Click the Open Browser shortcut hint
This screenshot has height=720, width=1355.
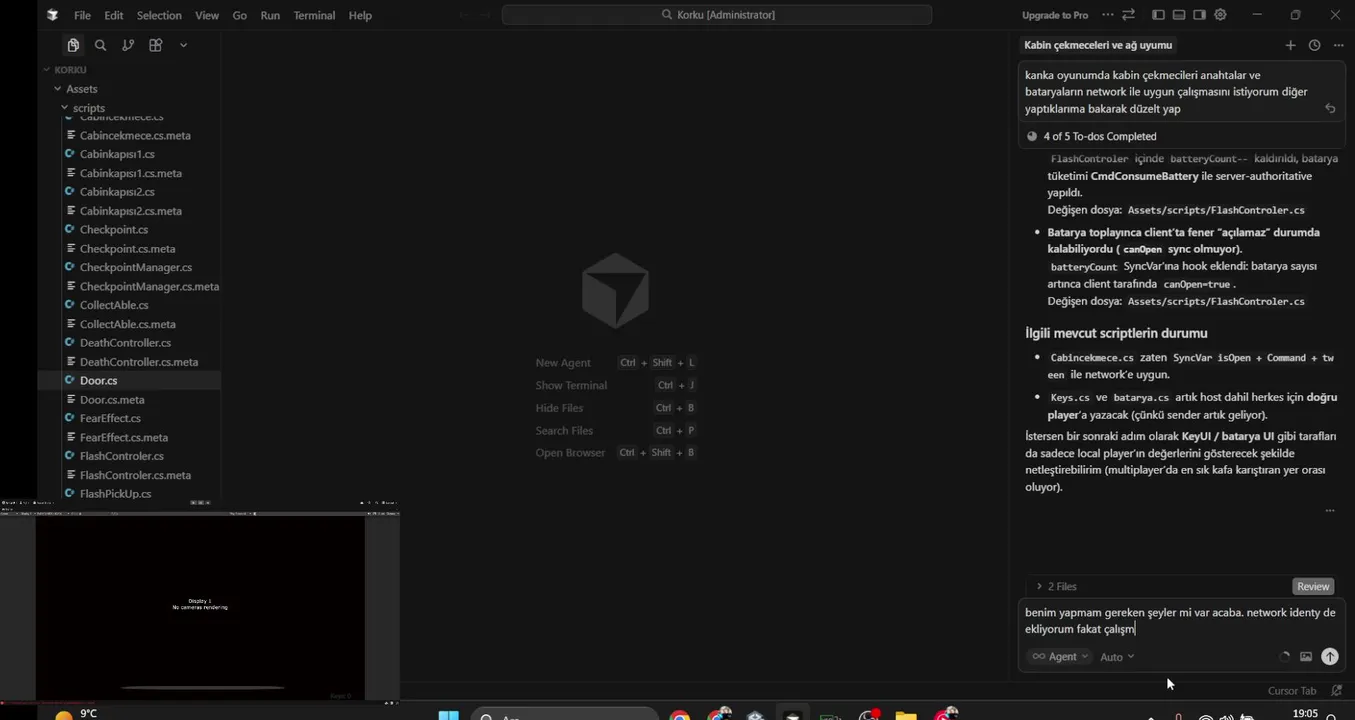click(615, 453)
